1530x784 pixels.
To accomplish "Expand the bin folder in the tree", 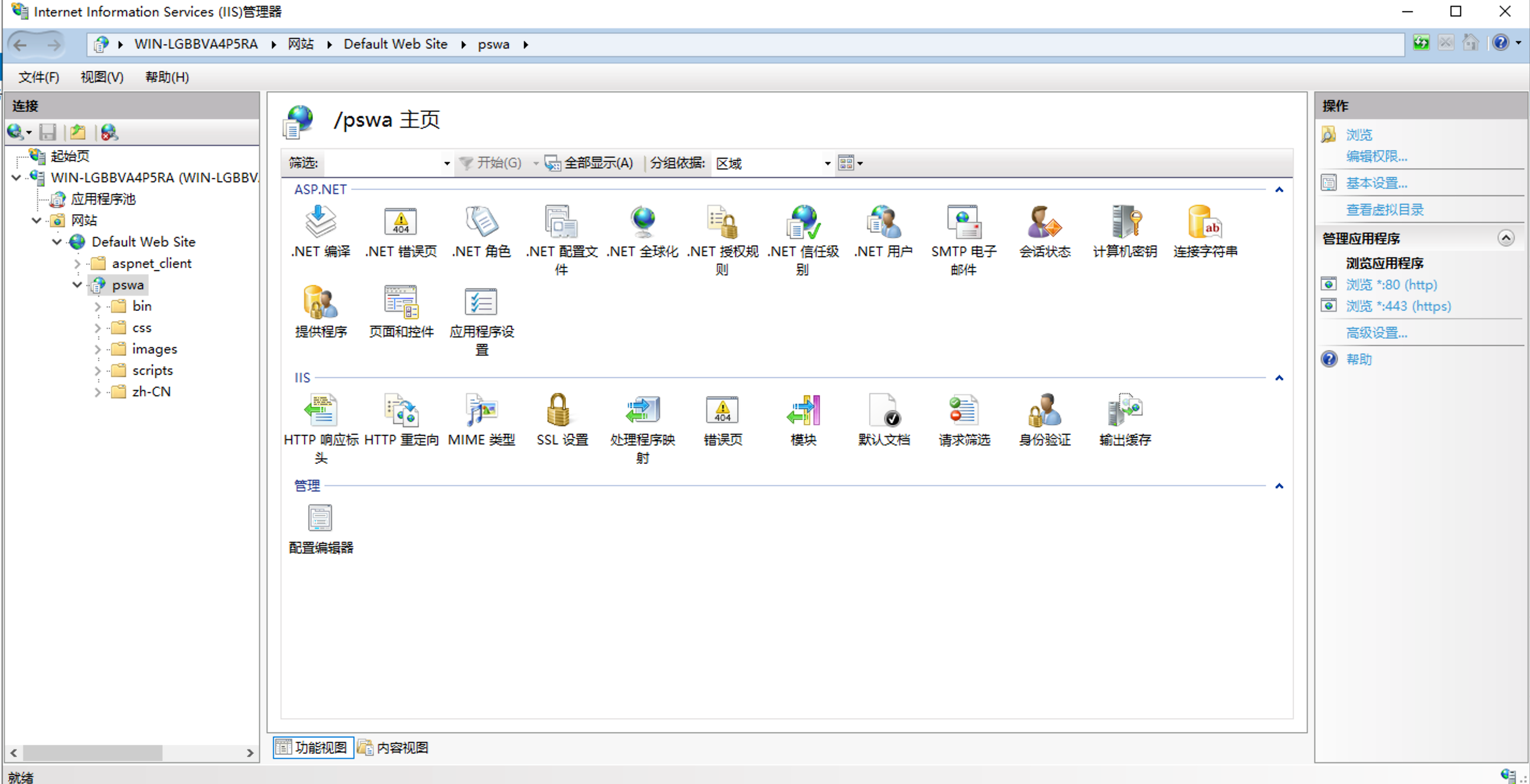I will [97, 306].
